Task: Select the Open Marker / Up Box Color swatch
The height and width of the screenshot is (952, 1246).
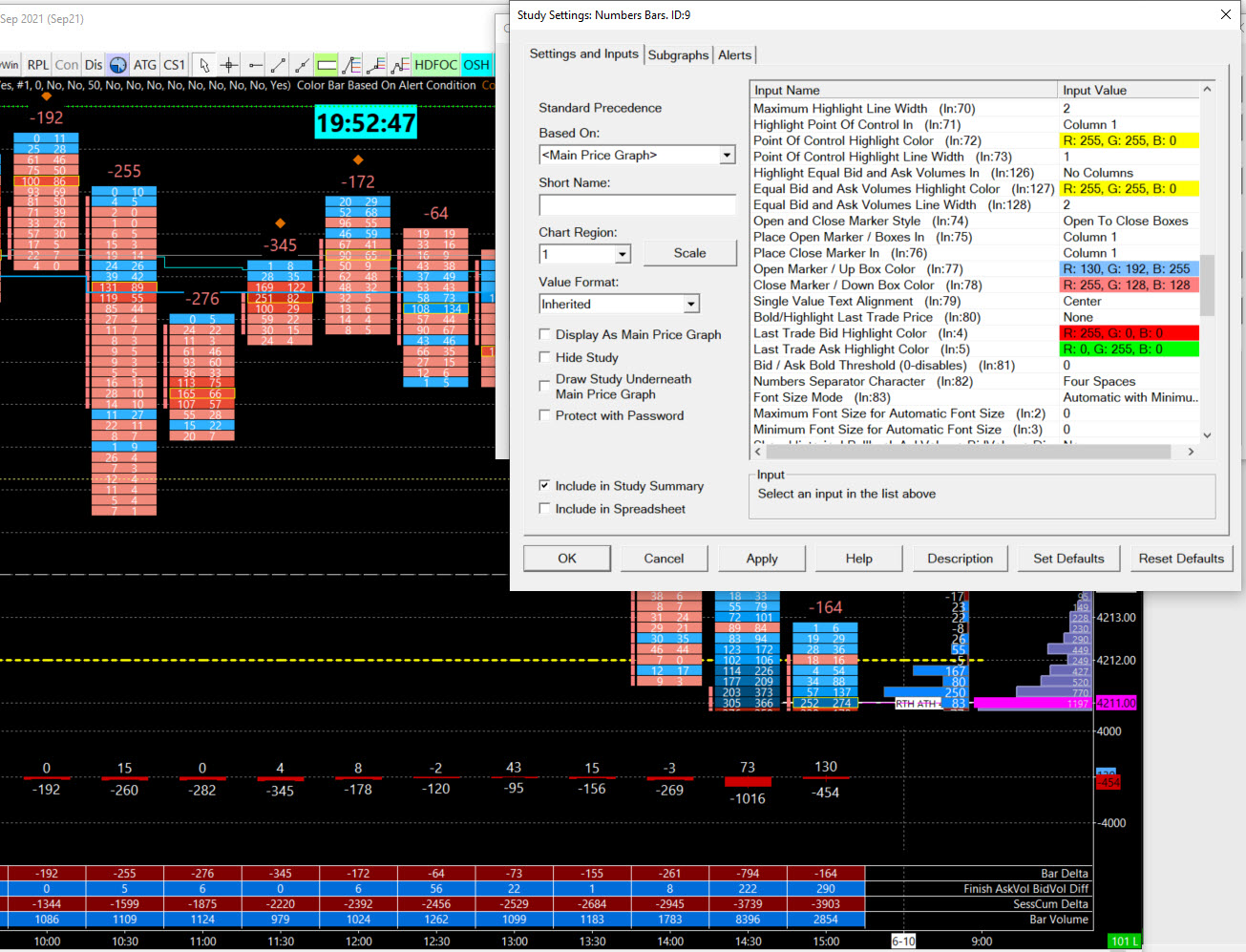Action: 1130,269
